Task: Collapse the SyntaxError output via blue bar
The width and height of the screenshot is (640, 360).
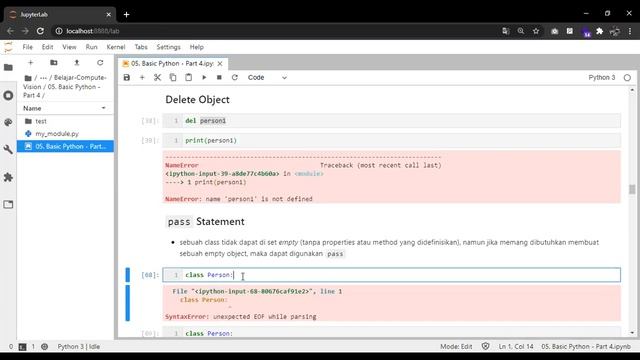Action: [128, 303]
